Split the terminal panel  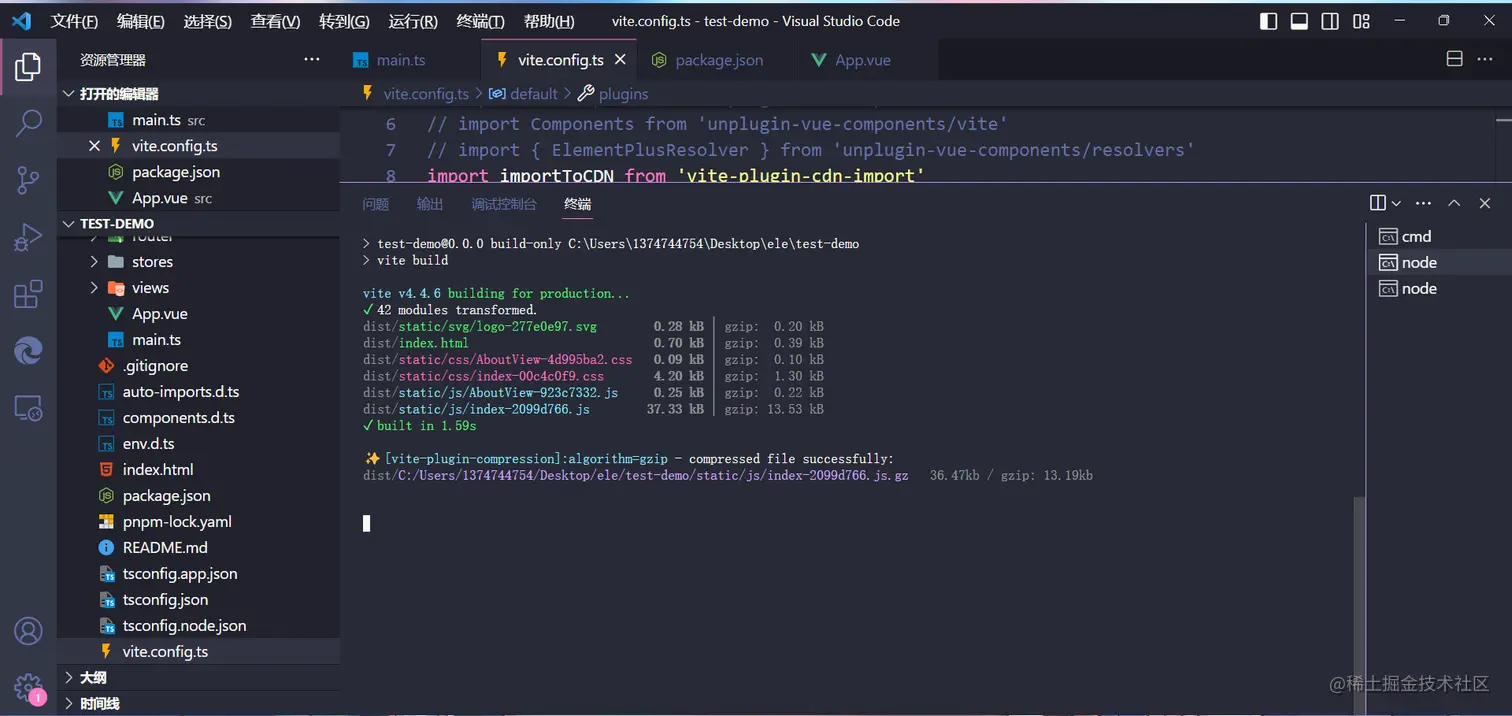coord(1378,203)
